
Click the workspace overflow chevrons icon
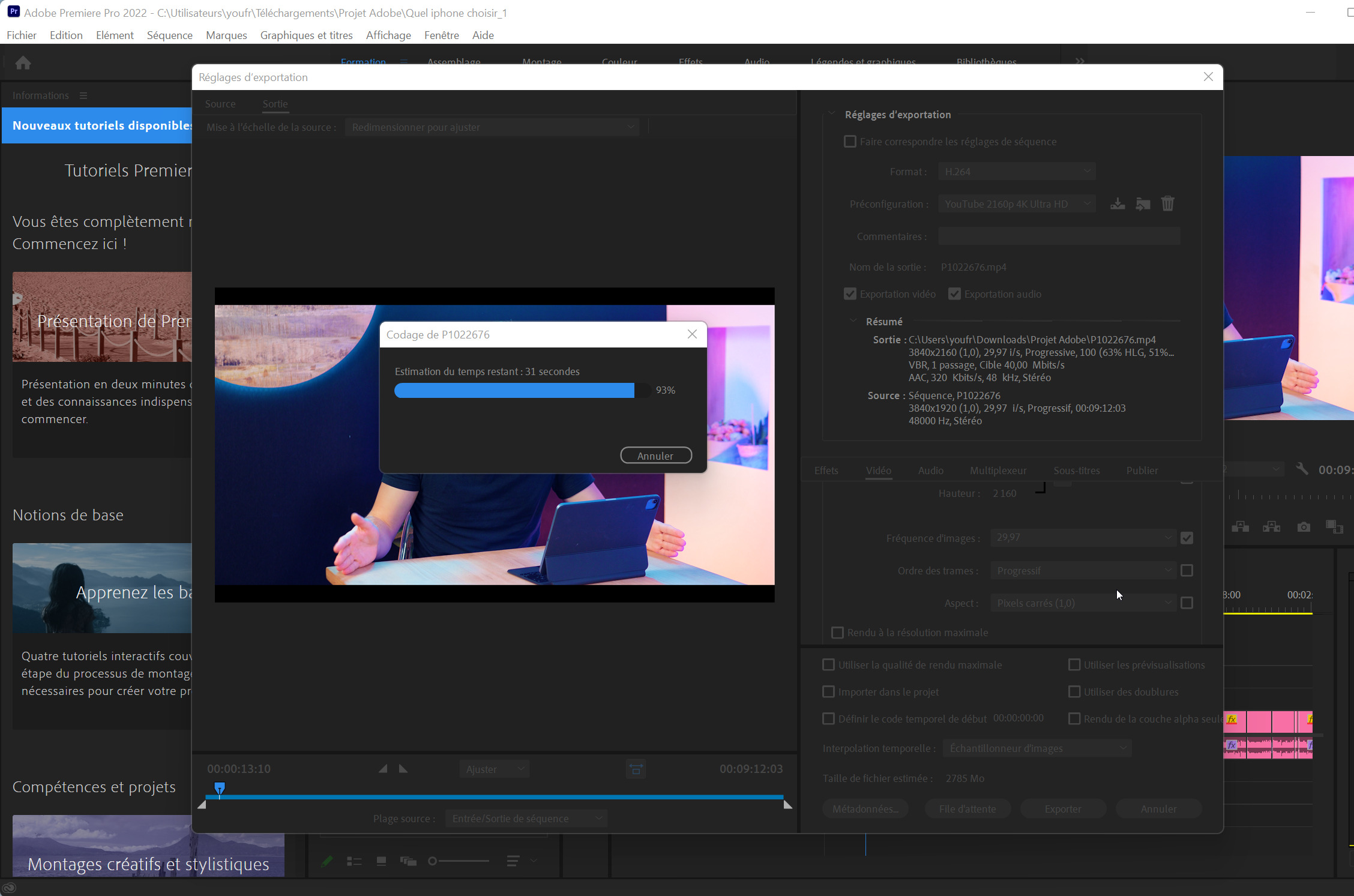pyautogui.click(x=1080, y=61)
